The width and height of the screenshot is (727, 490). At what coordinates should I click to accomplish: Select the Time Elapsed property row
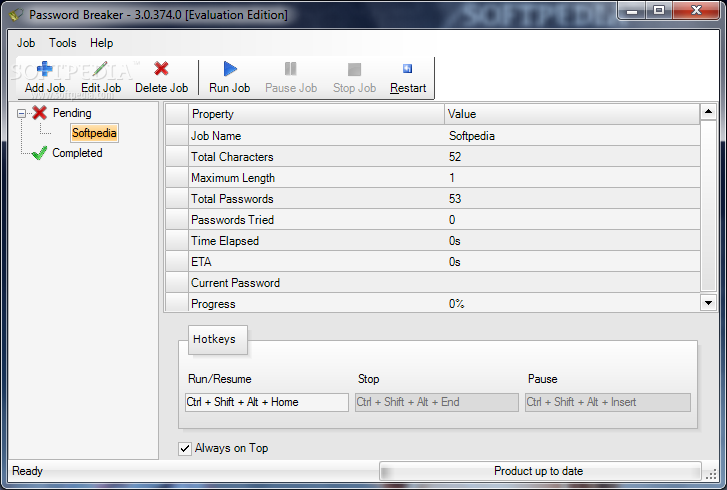[433, 241]
